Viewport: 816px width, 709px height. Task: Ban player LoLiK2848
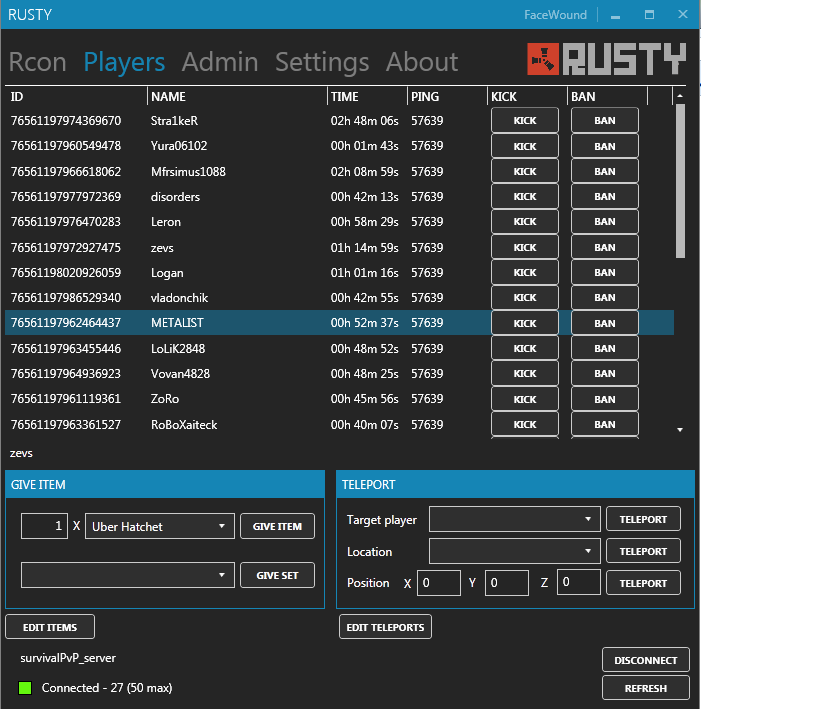[605, 348]
